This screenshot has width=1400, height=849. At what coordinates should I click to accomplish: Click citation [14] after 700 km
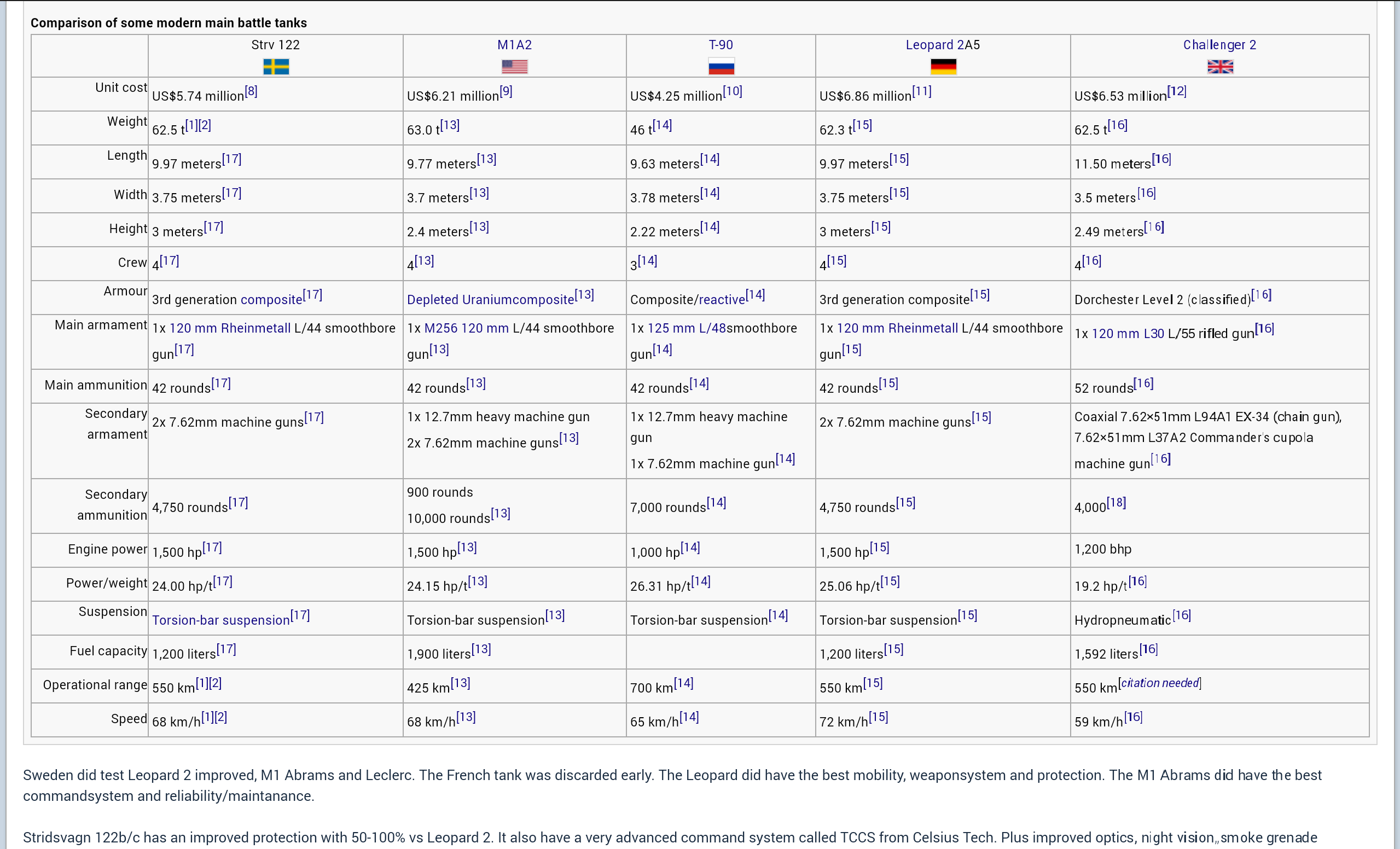click(684, 683)
